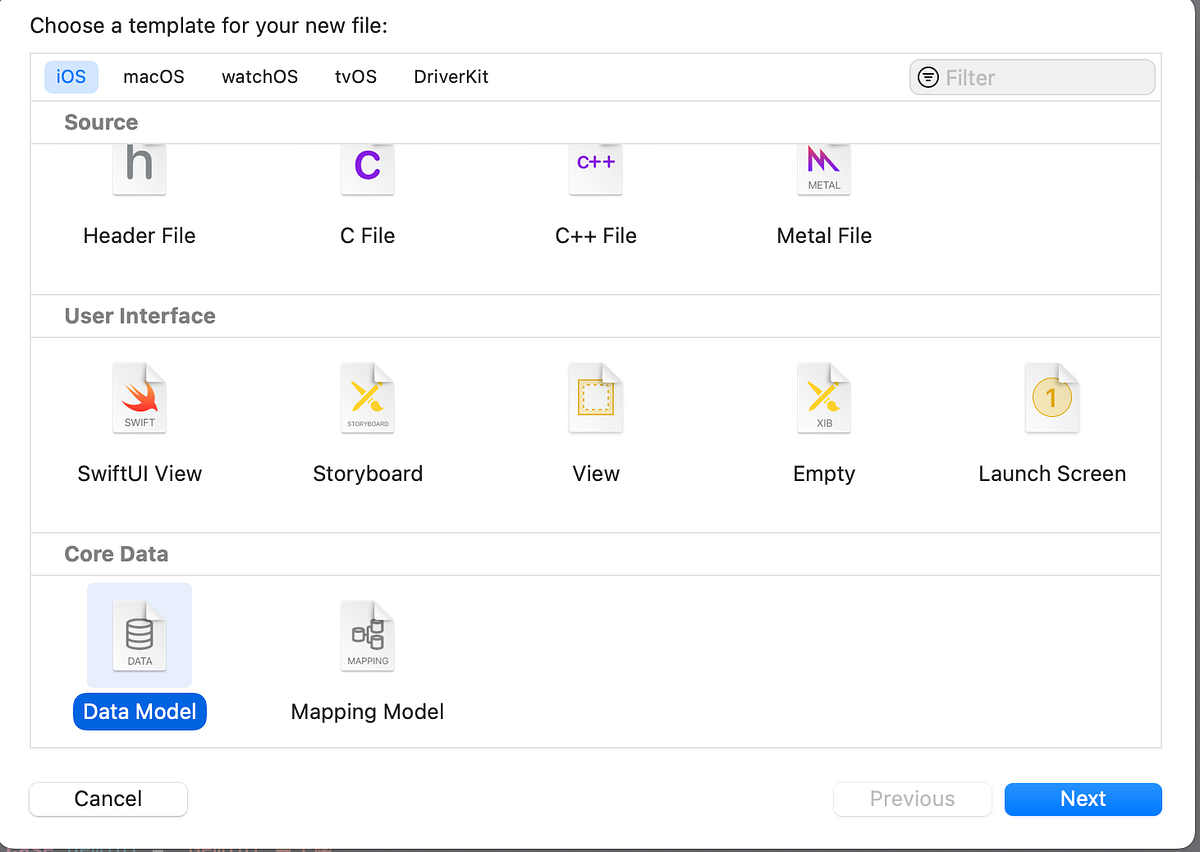Choose the C++ File template
Viewport: 1200px width, 852px height.
click(x=595, y=185)
